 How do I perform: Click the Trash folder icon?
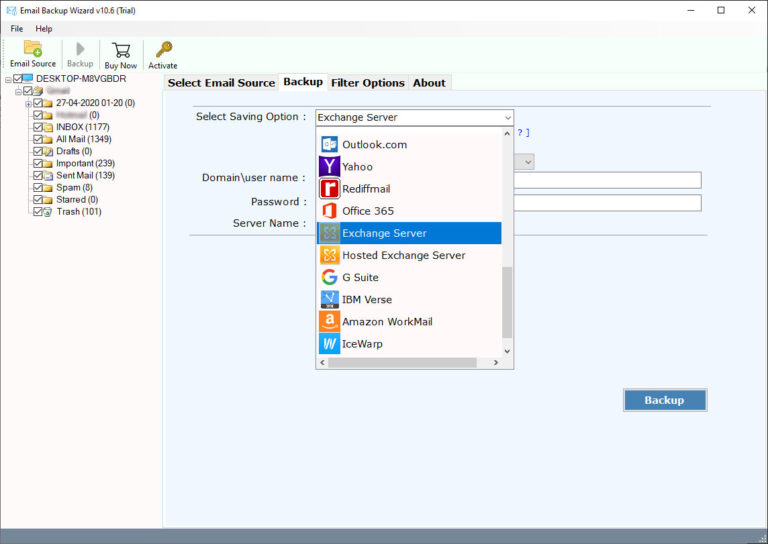pos(48,212)
